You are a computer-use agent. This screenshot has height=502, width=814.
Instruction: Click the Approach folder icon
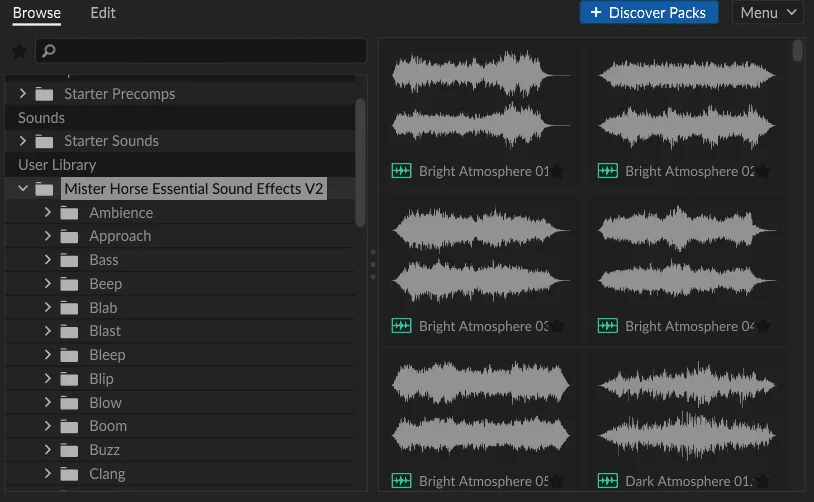click(69, 236)
